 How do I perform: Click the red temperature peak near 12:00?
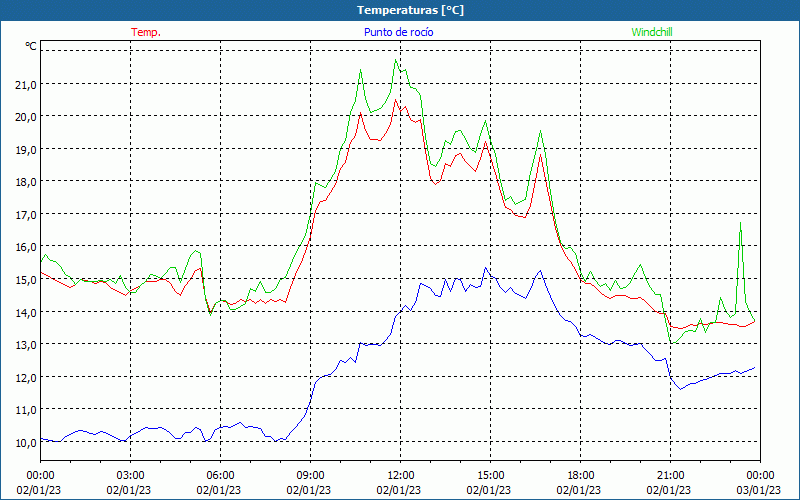coord(395,99)
